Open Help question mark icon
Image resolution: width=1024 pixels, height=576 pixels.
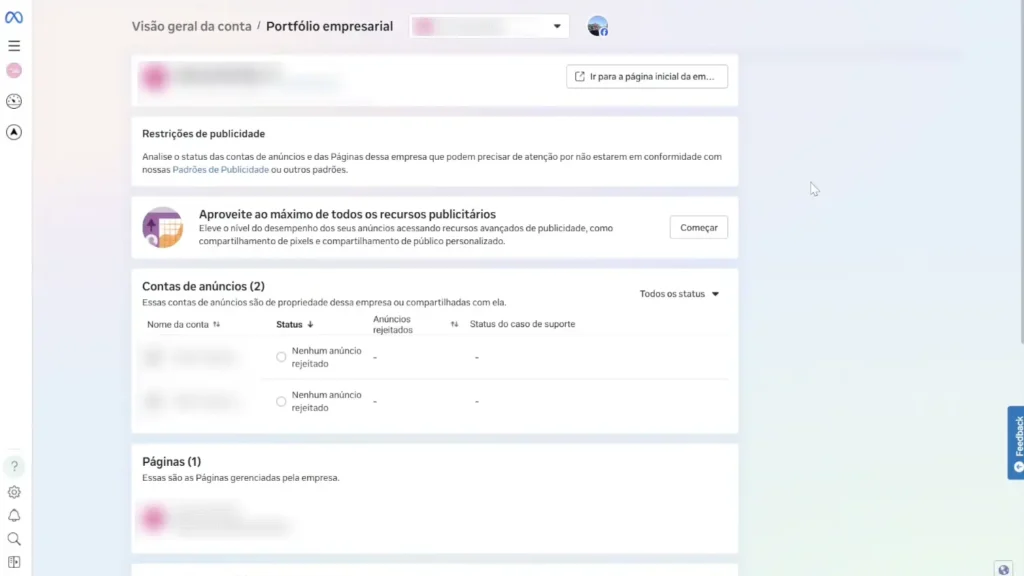pyautogui.click(x=14, y=466)
